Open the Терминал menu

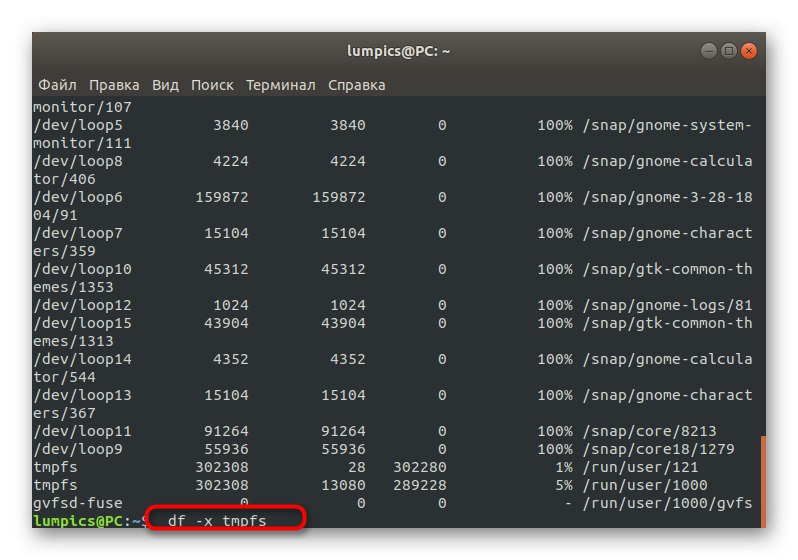[281, 85]
